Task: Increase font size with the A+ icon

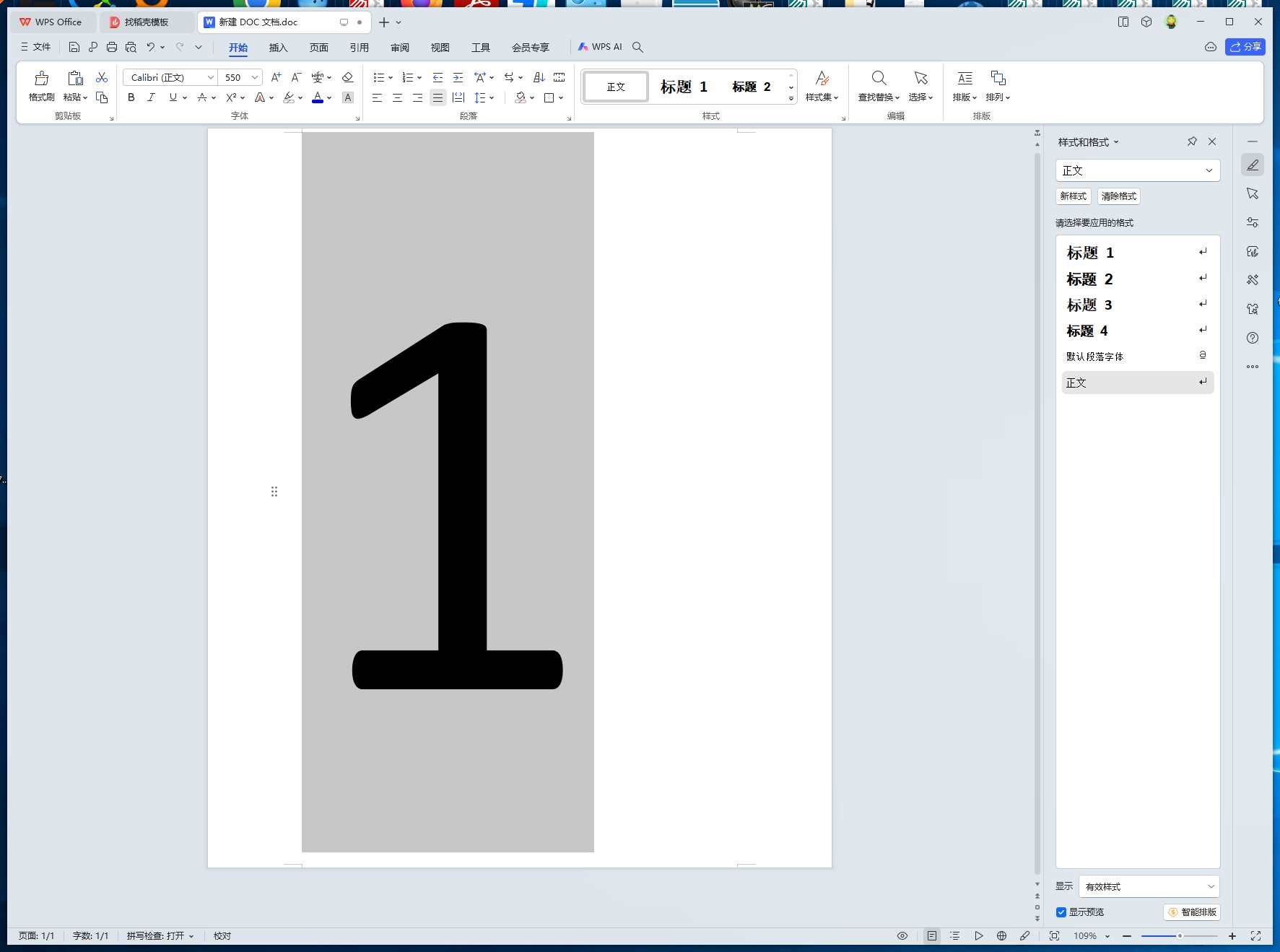Action: 276,77
